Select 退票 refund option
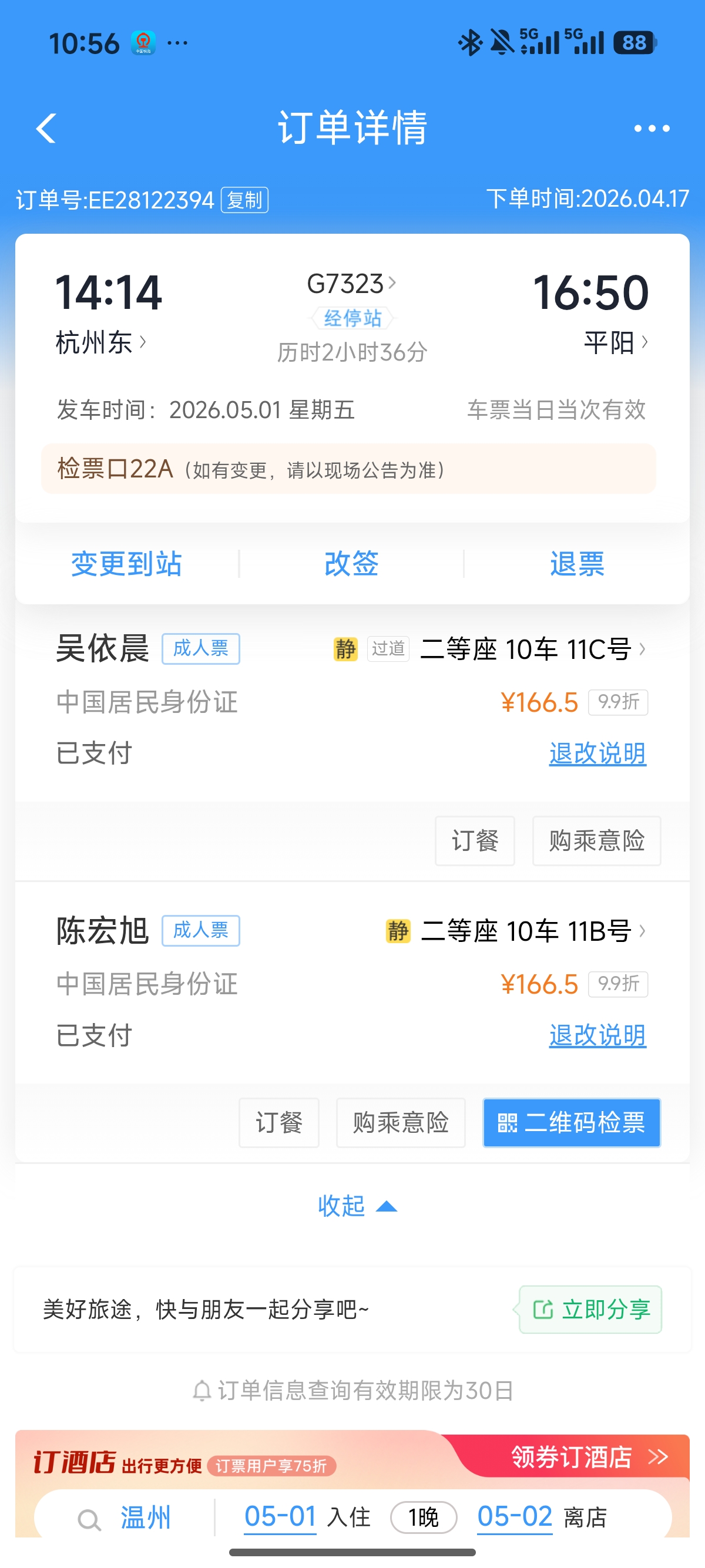Image resolution: width=705 pixels, height=1568 pixels. 576,564
